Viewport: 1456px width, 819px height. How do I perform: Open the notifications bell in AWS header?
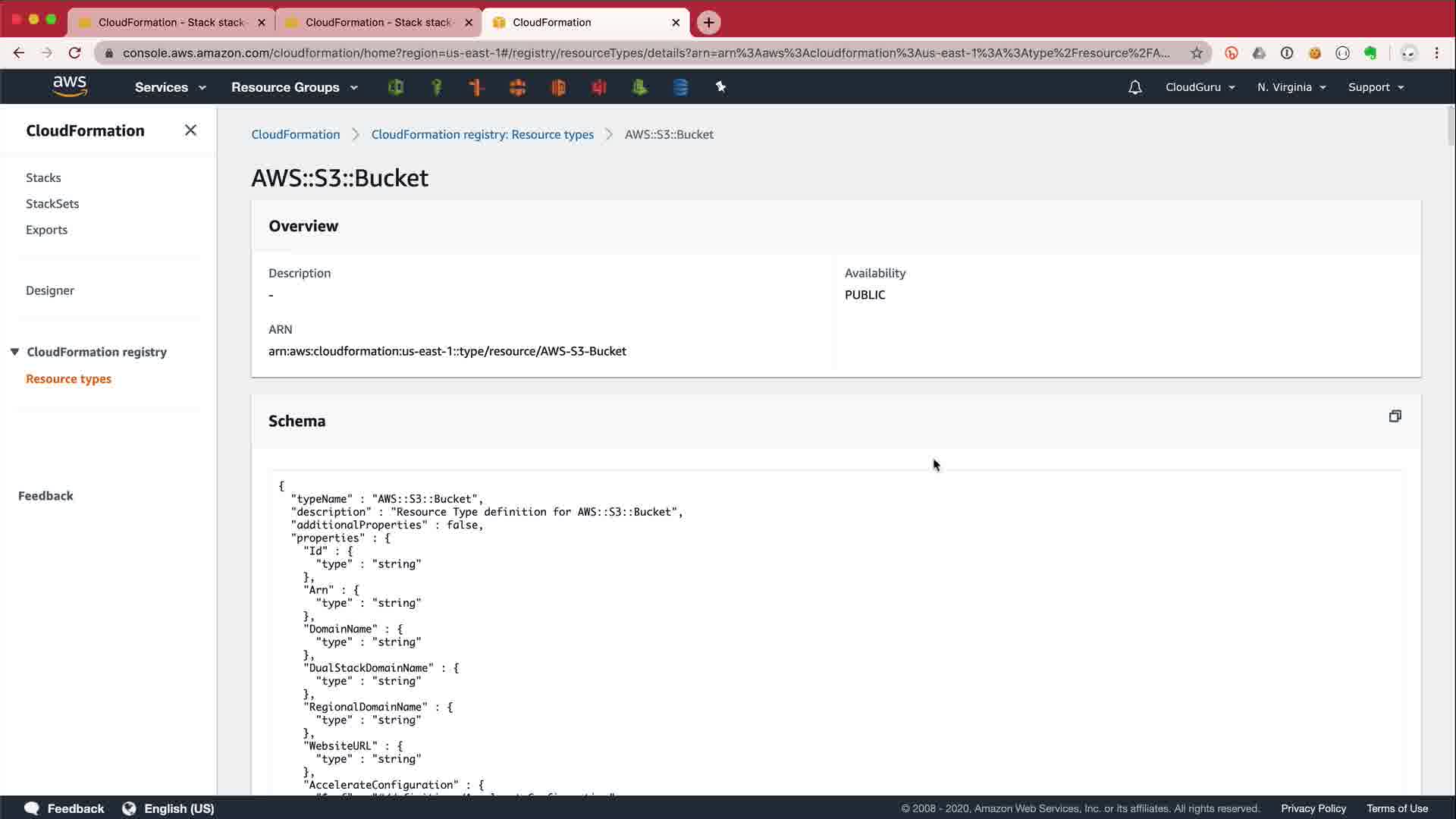[1134, 87]
